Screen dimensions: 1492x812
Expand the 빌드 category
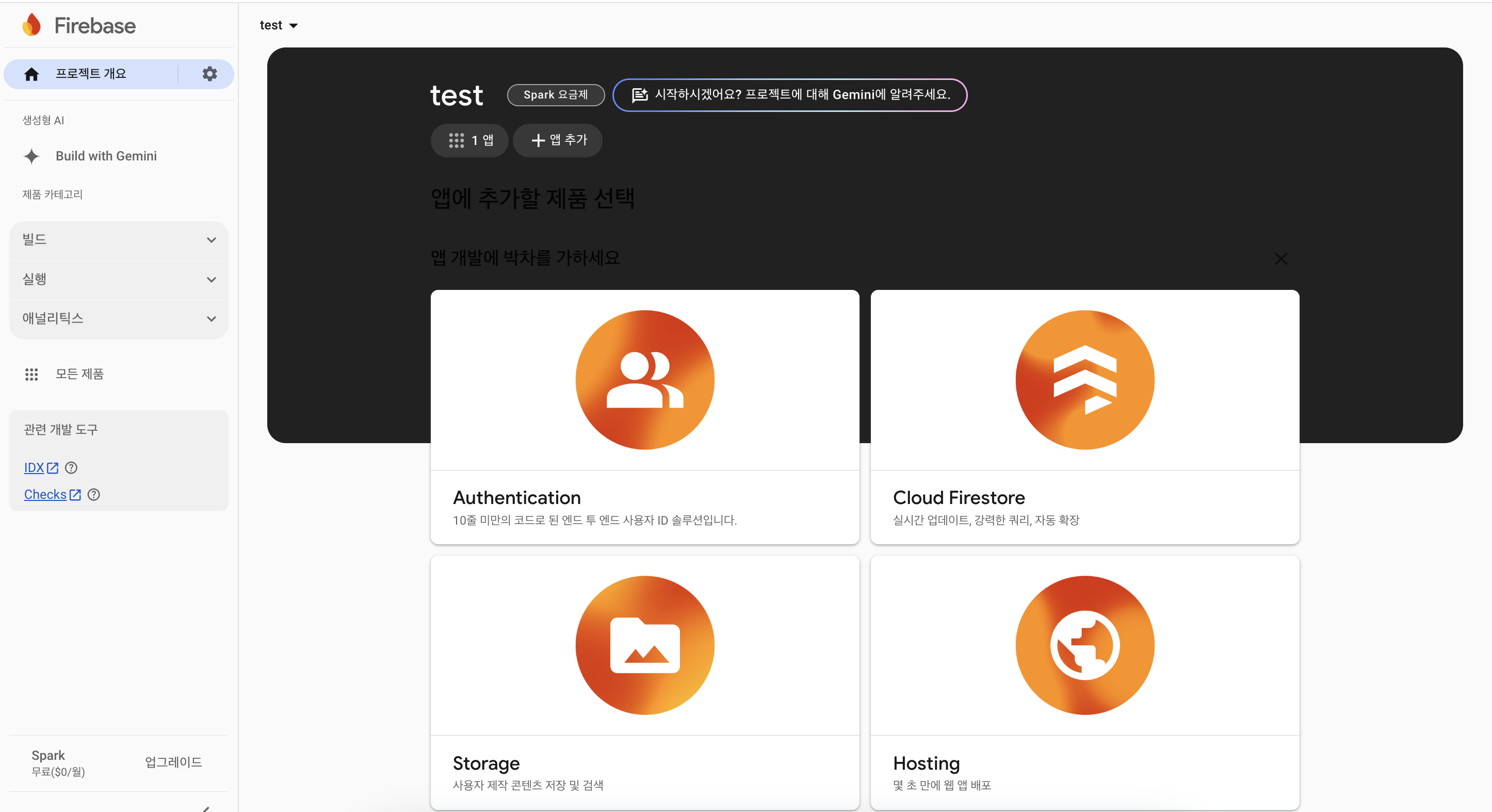click(119, 240)
